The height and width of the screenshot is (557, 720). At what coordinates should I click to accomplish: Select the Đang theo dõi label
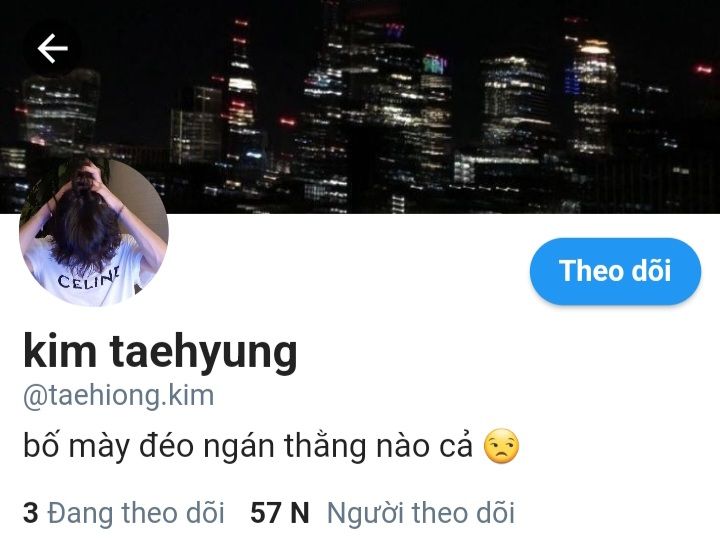click(x=136, y=513)
